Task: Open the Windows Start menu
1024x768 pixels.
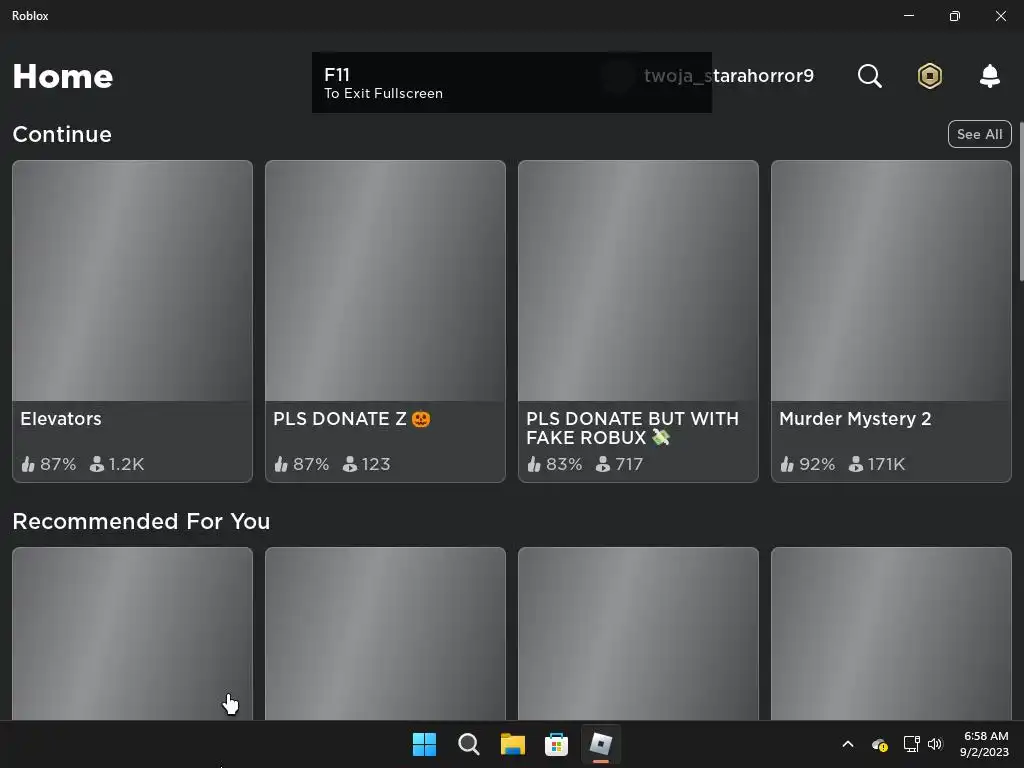Action: [x=424, y=744]
